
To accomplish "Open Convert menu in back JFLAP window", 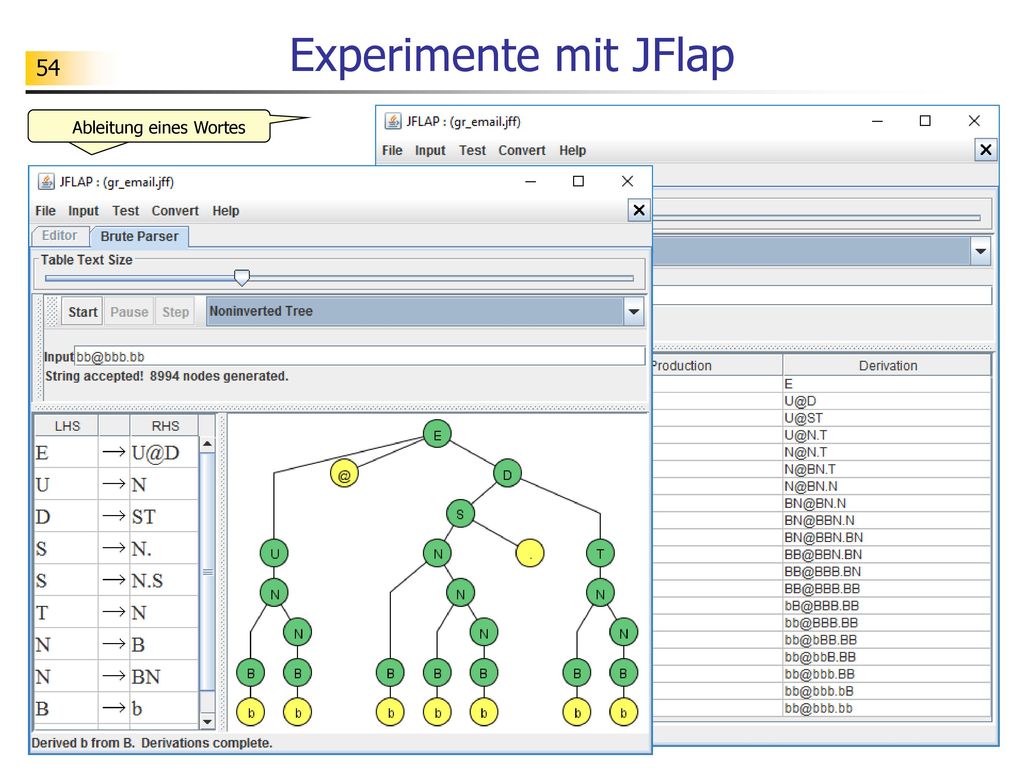I will click(522, 150).
